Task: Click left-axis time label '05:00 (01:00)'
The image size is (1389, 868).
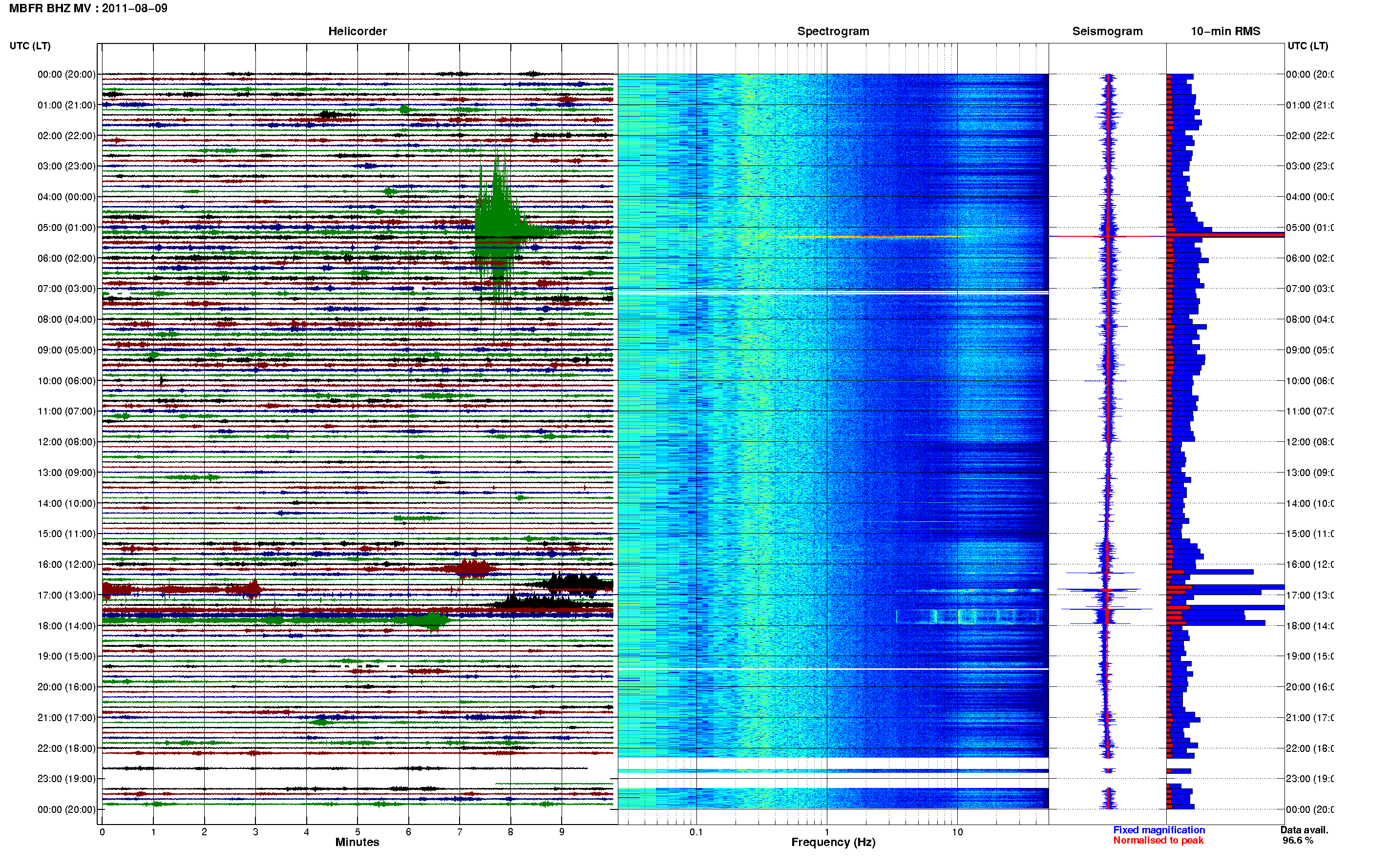Action: pyautogui.click(x=66, y=227)
